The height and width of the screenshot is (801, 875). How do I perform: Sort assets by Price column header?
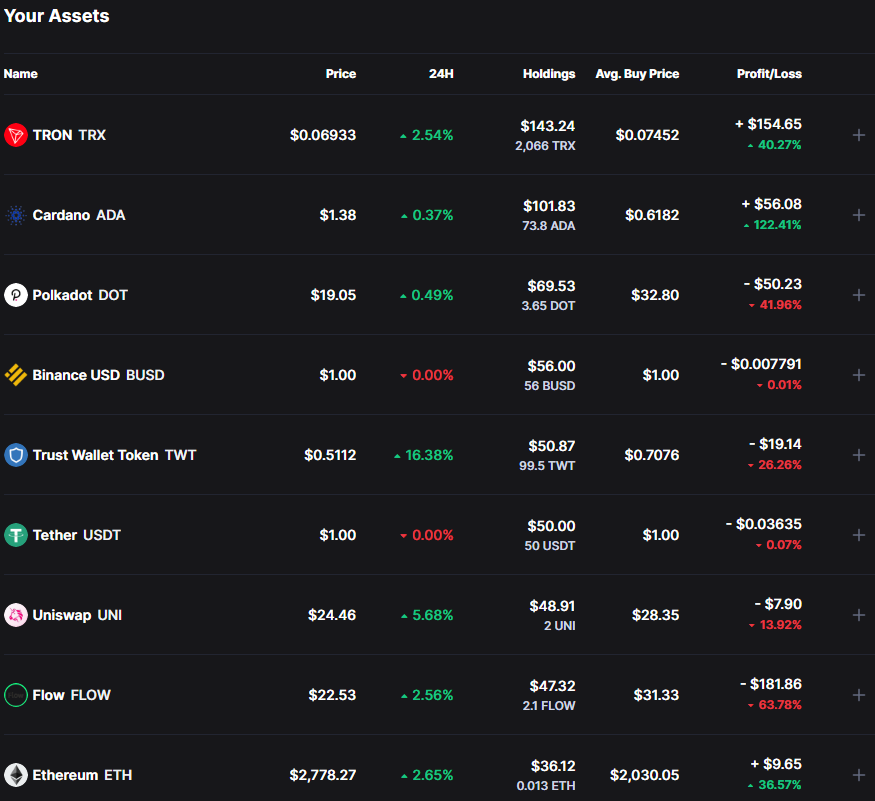click(x=340, y=74)
